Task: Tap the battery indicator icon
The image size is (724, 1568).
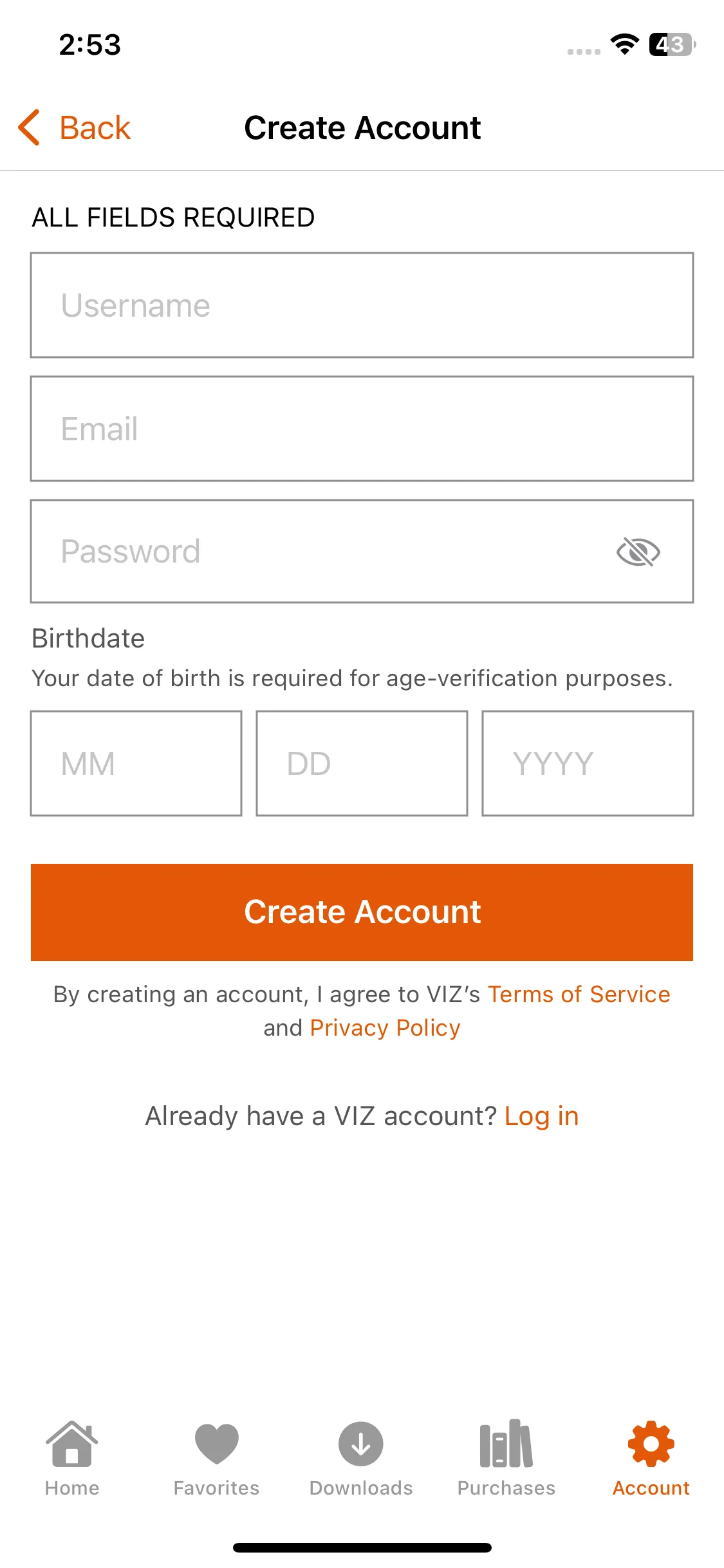Action: pos(672,44)
